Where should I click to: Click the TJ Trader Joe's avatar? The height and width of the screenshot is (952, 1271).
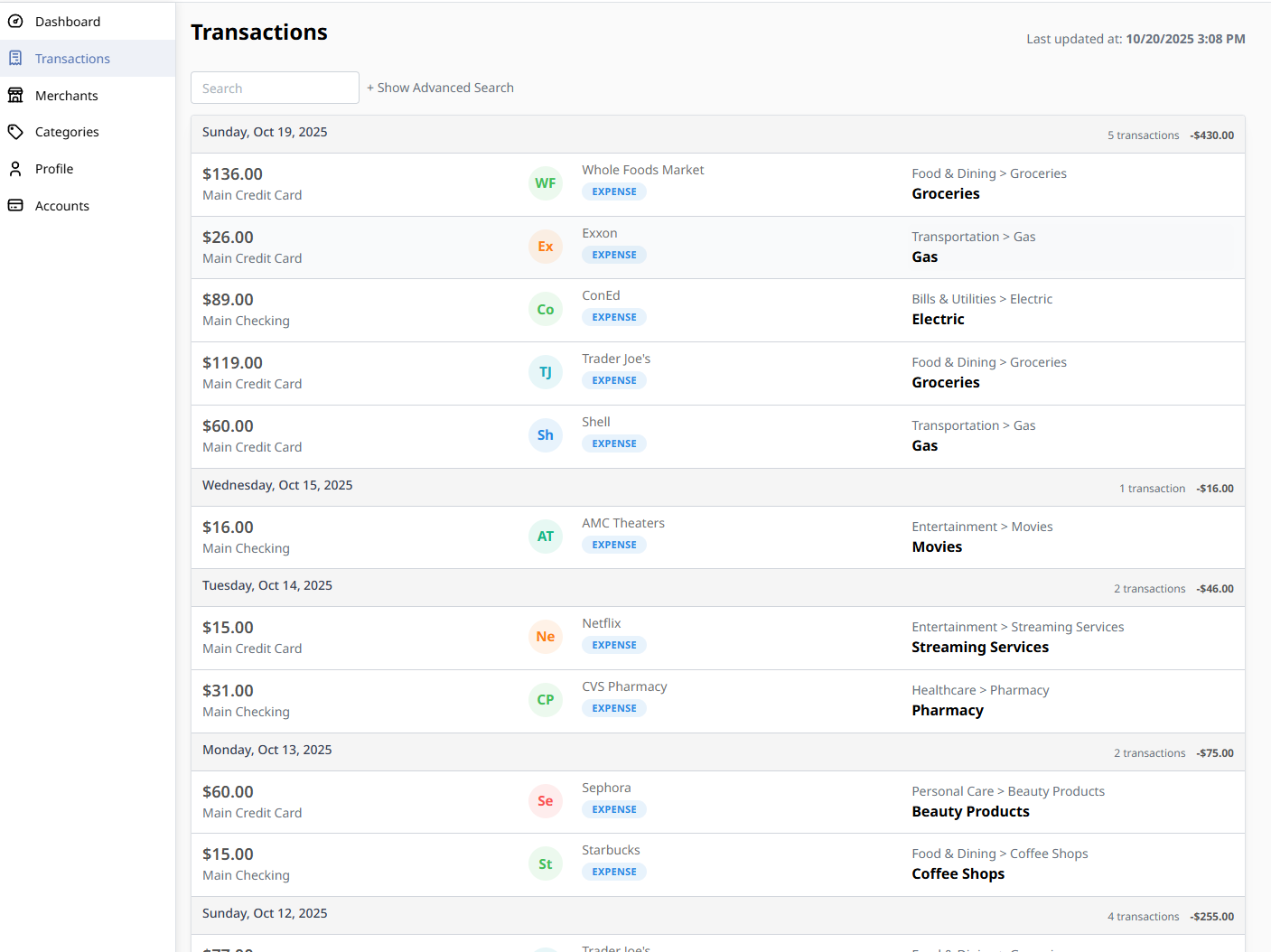[x=546, y=372]
